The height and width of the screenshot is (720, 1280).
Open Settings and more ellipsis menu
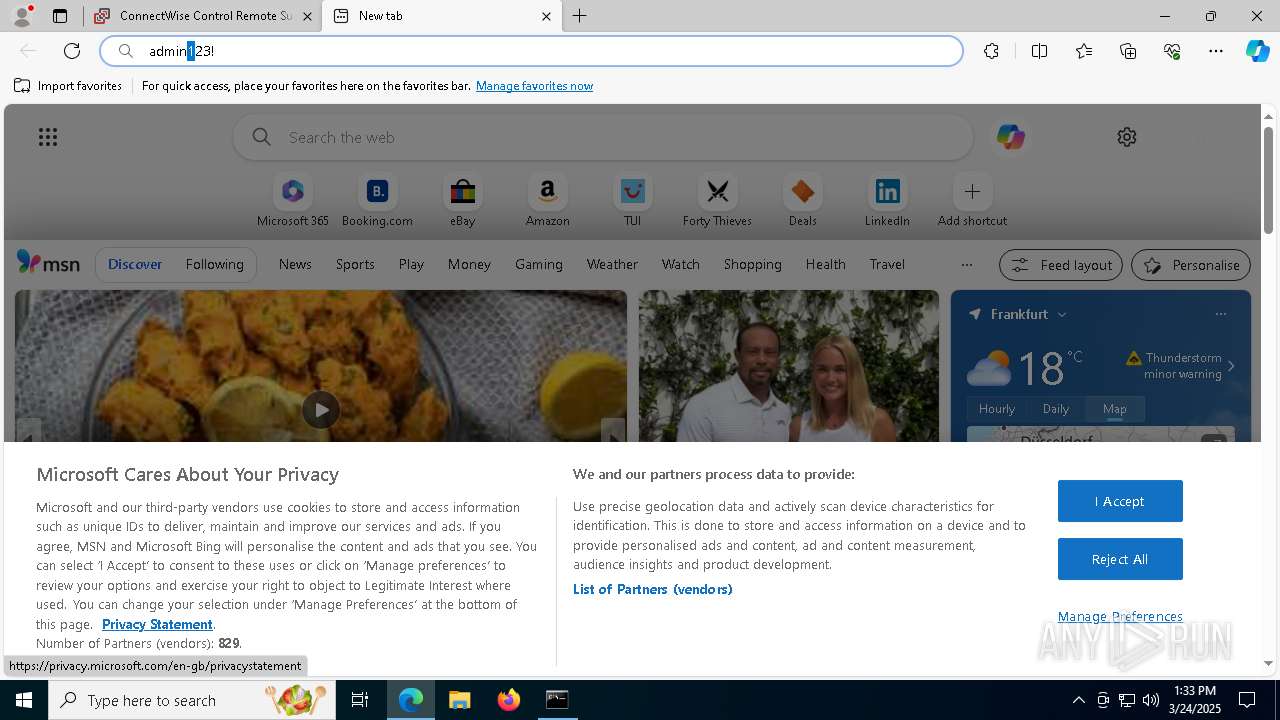coord(1216,51)
